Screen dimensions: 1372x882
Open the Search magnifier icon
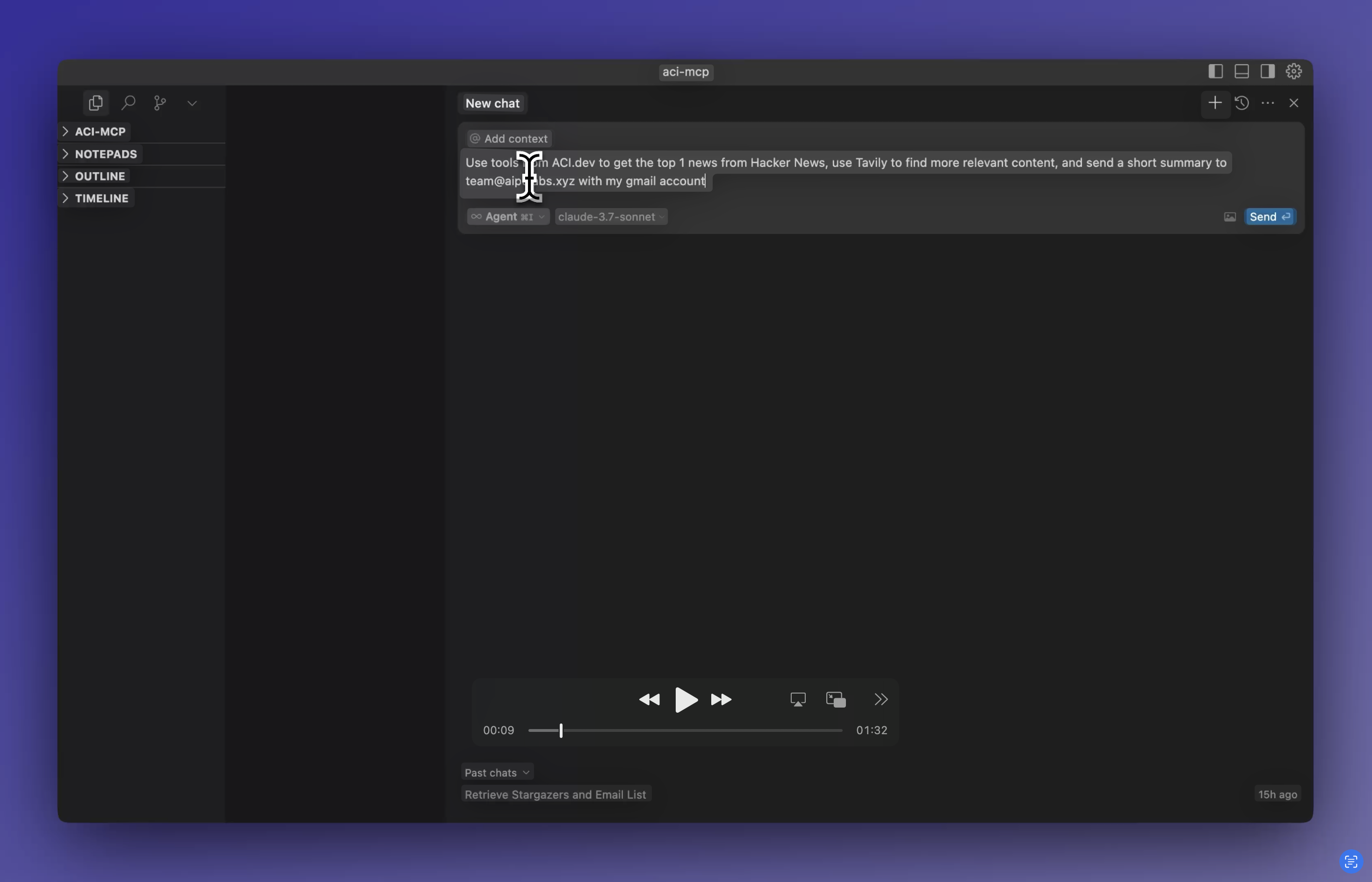(x=128, y=103)
